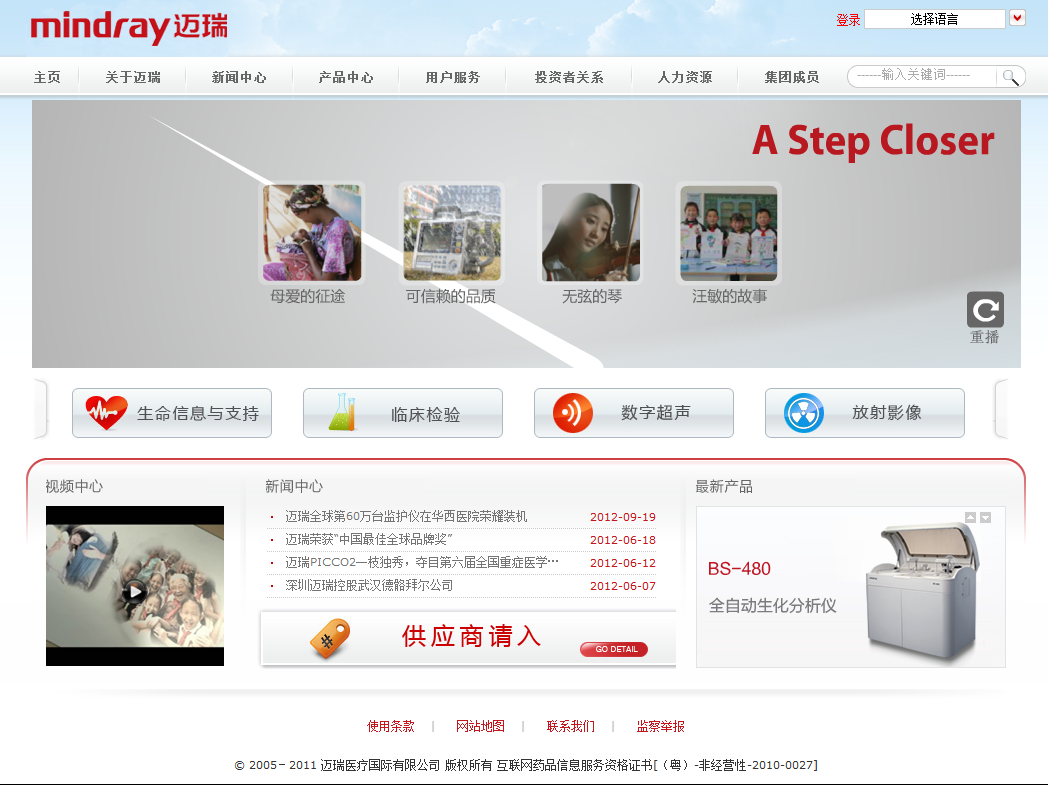Click the date 2012-06-07
The image size is (1048, 785).
pos(623,586)
